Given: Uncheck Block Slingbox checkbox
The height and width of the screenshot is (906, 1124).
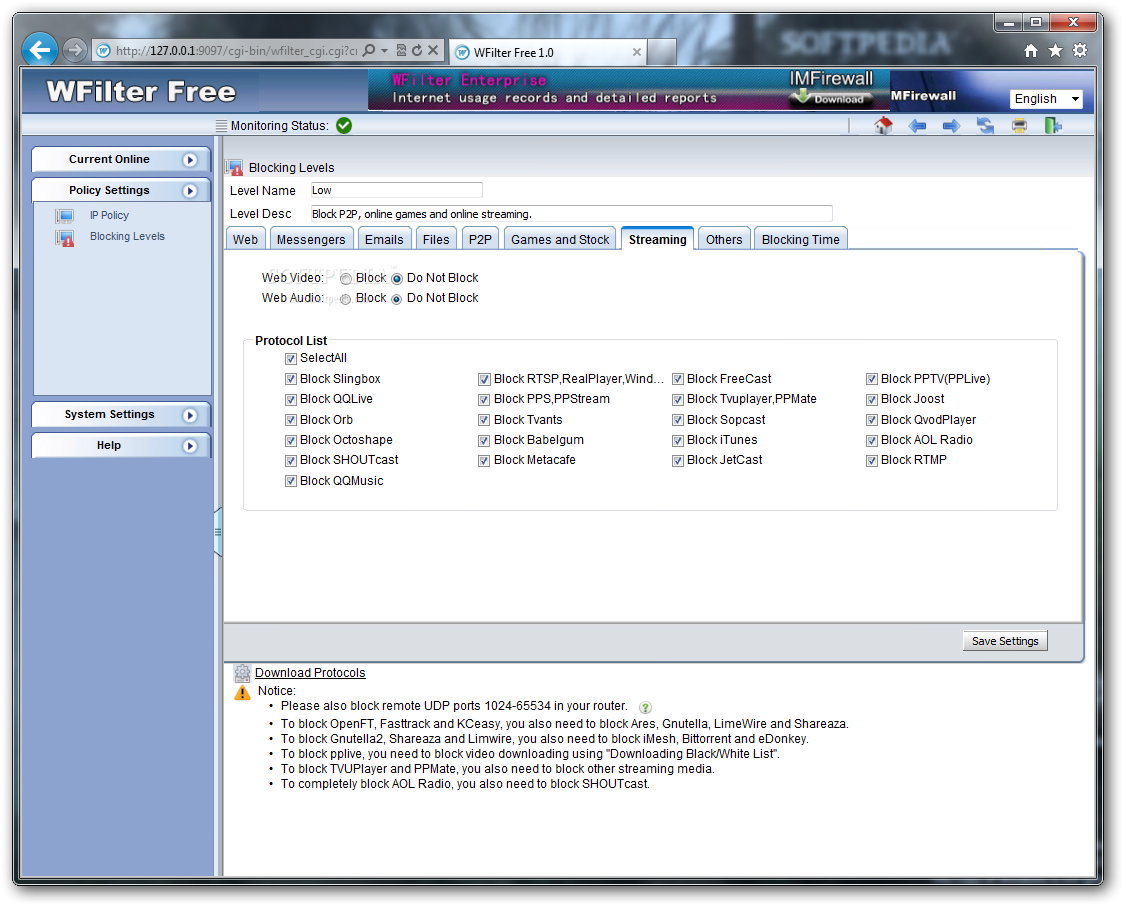Looking at the screenshot, I should point(290,379).
